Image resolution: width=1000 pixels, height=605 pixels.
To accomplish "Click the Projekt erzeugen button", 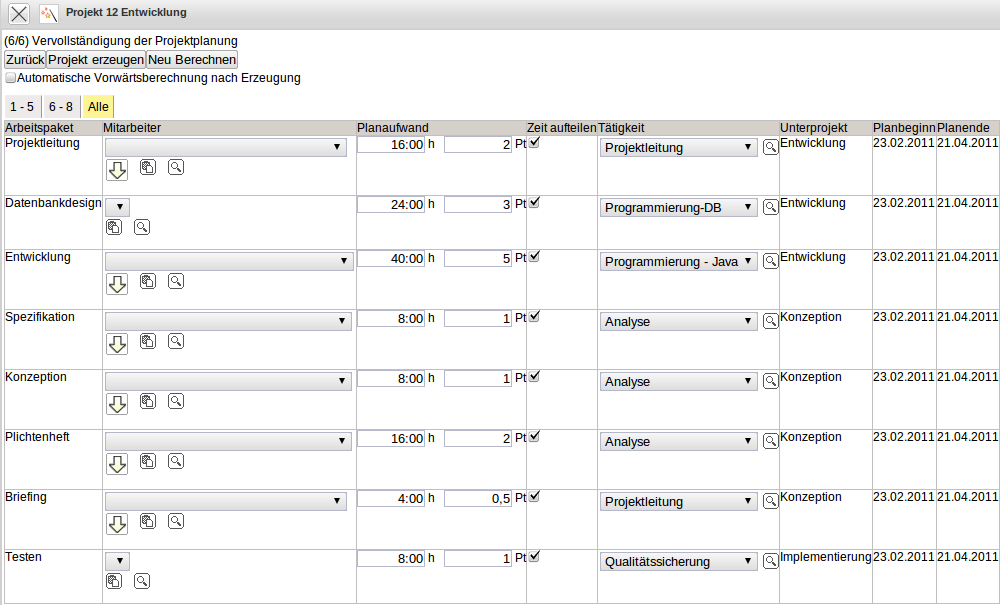I will click(x=96, y=59).
